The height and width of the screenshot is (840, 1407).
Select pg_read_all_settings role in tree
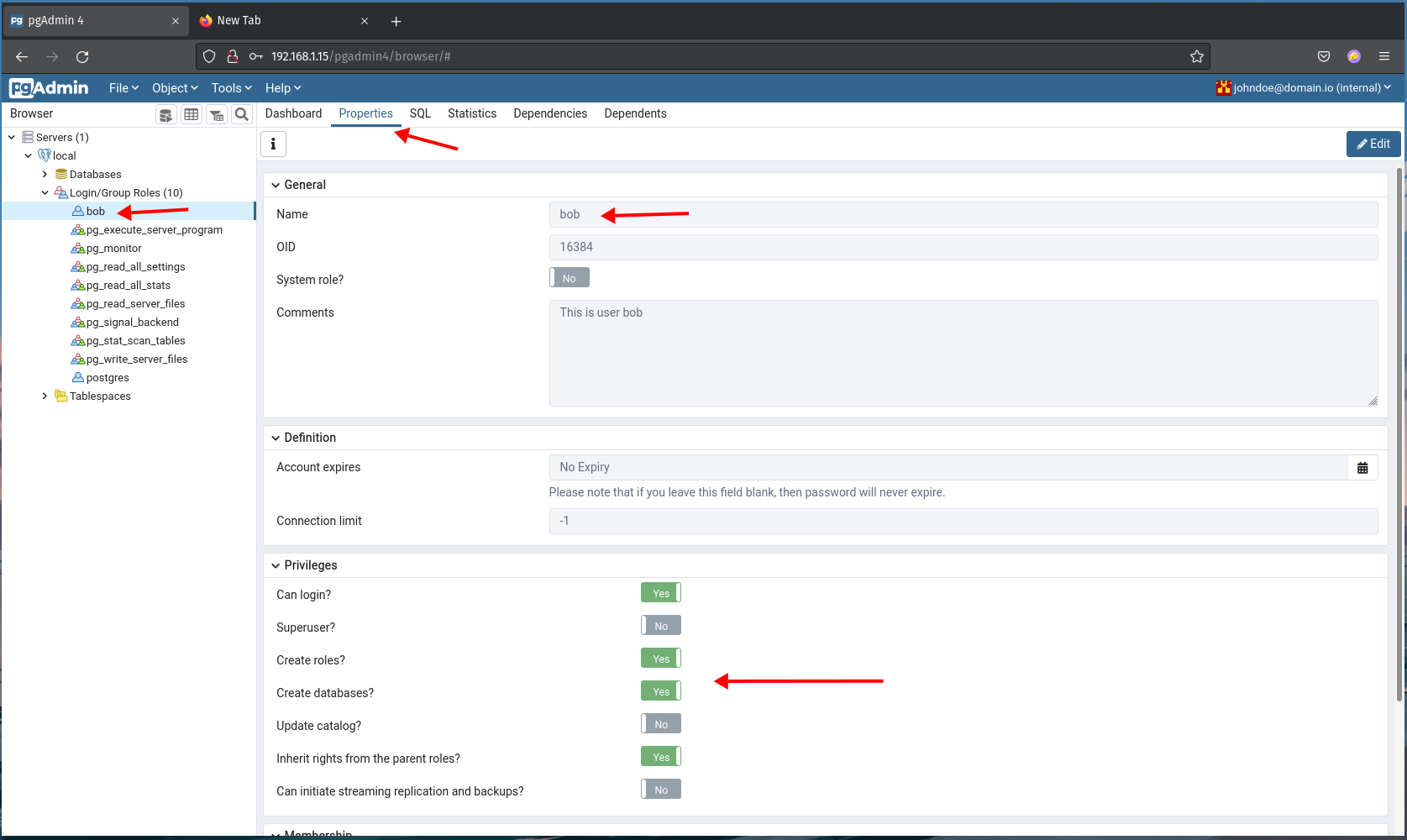(x=135, y=267)
